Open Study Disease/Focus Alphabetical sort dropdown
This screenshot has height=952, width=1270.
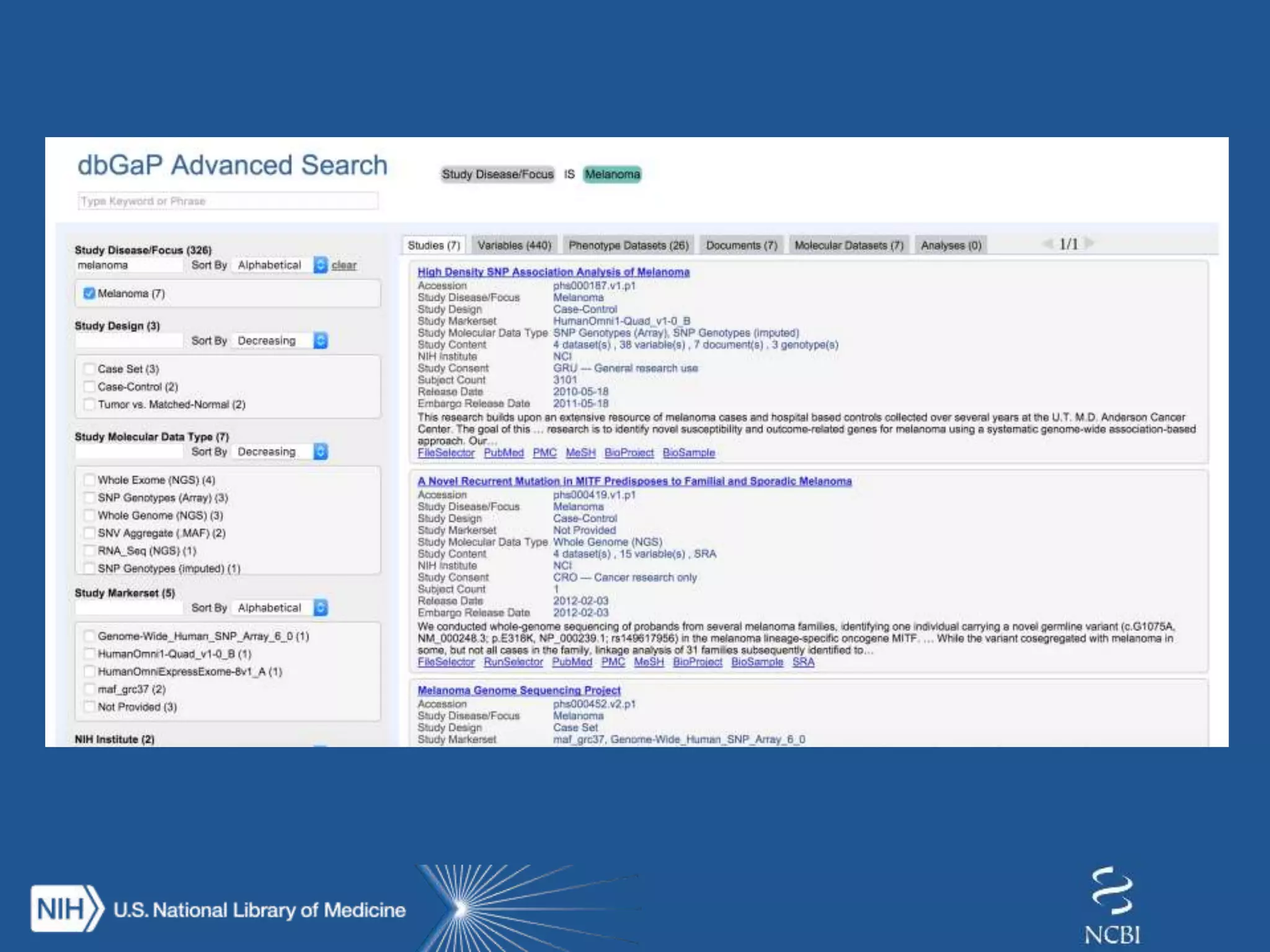320,265
